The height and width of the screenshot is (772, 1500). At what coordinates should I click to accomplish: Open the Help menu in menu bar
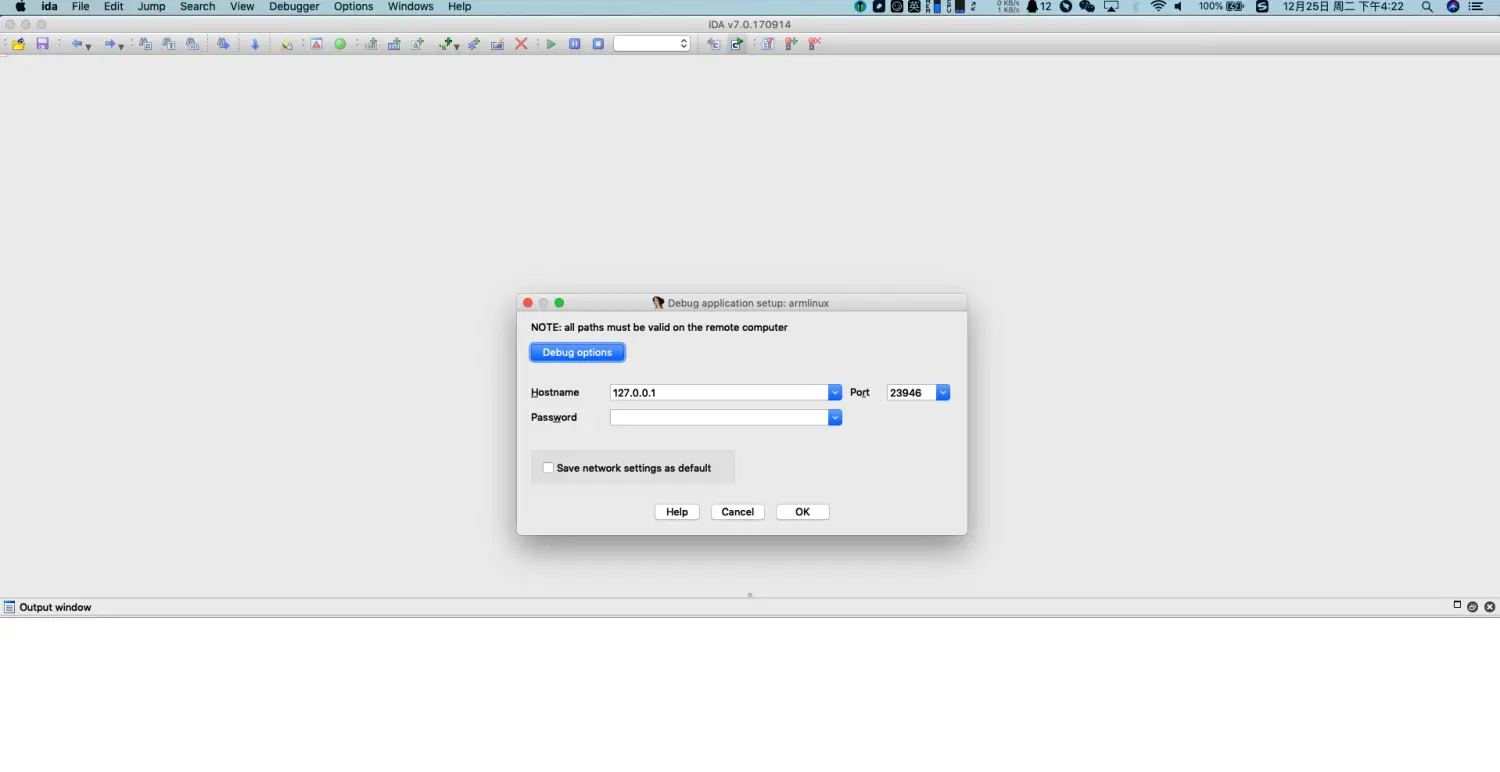pos(459,6)
